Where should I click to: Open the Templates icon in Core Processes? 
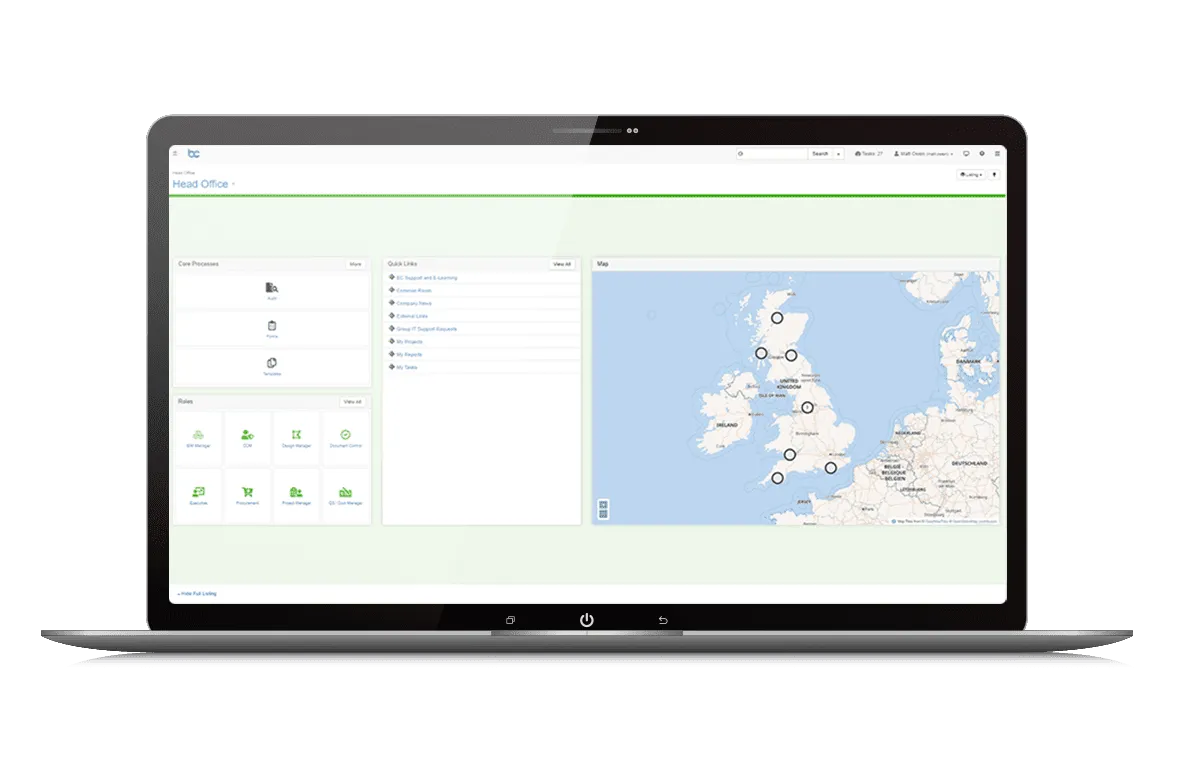(271, 364)
